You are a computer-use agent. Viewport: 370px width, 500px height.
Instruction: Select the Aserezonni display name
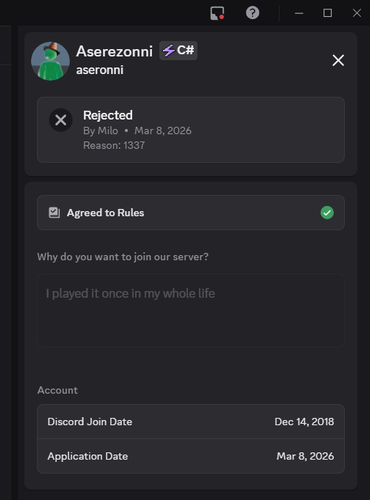(x=114, y=51)
